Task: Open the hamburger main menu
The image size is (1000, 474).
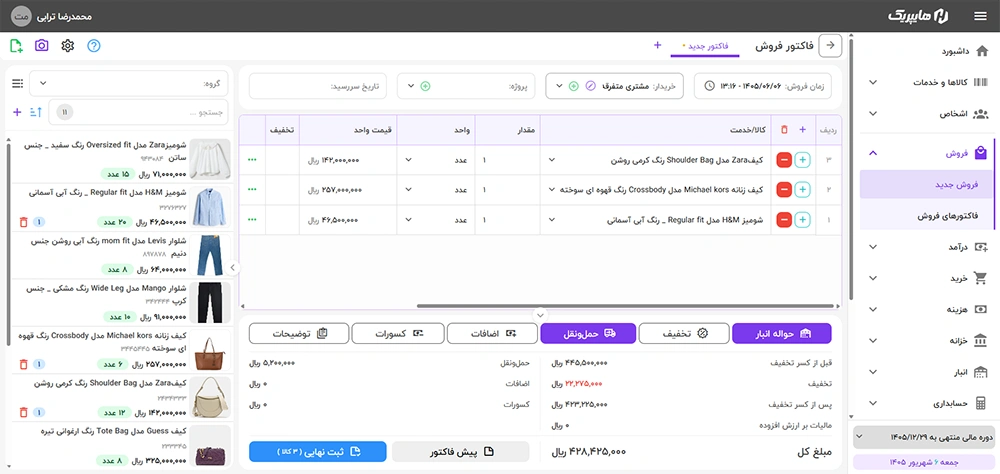Action: pos(980,17)
